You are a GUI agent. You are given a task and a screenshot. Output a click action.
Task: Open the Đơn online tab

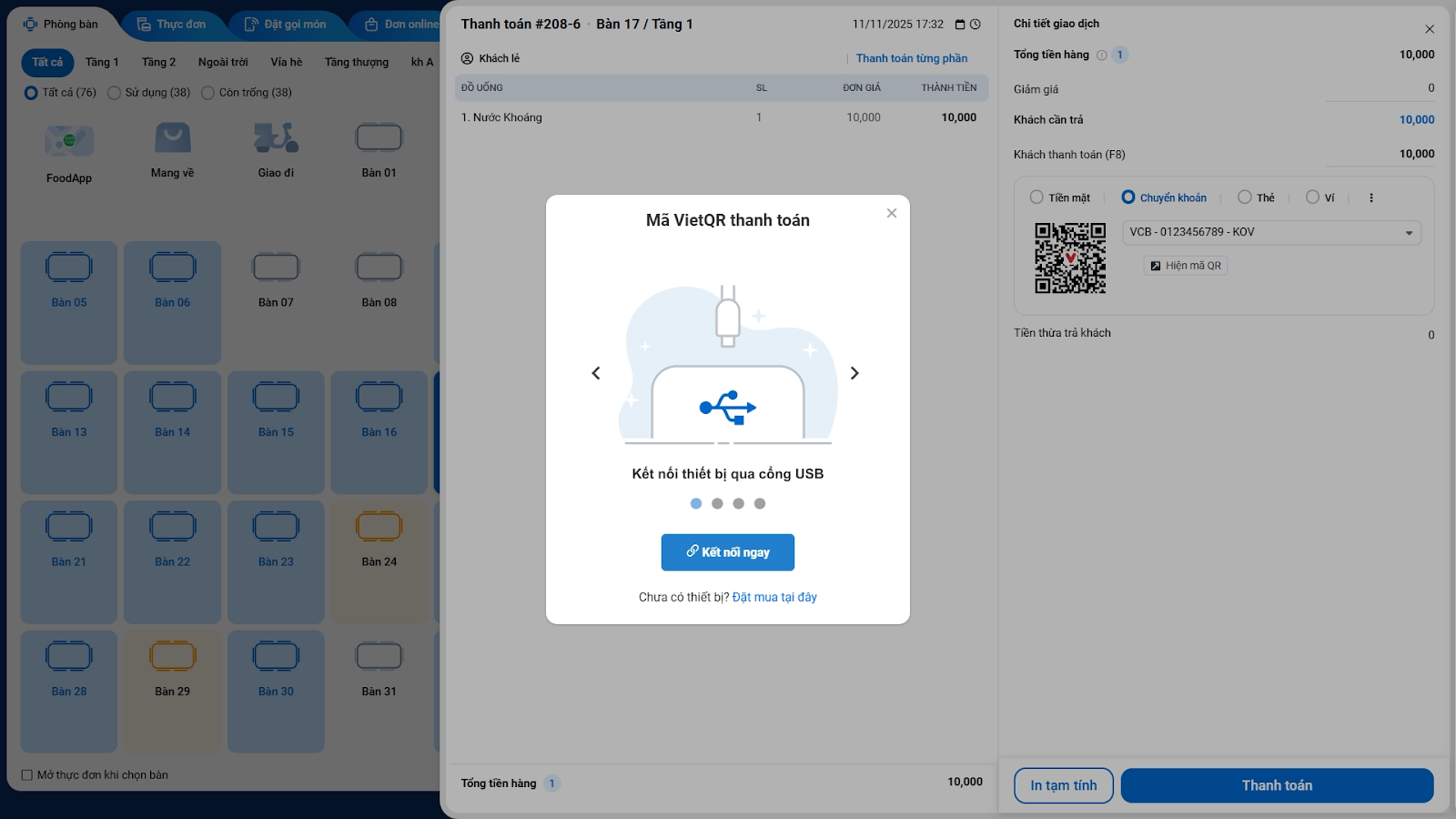click(400, 25)
